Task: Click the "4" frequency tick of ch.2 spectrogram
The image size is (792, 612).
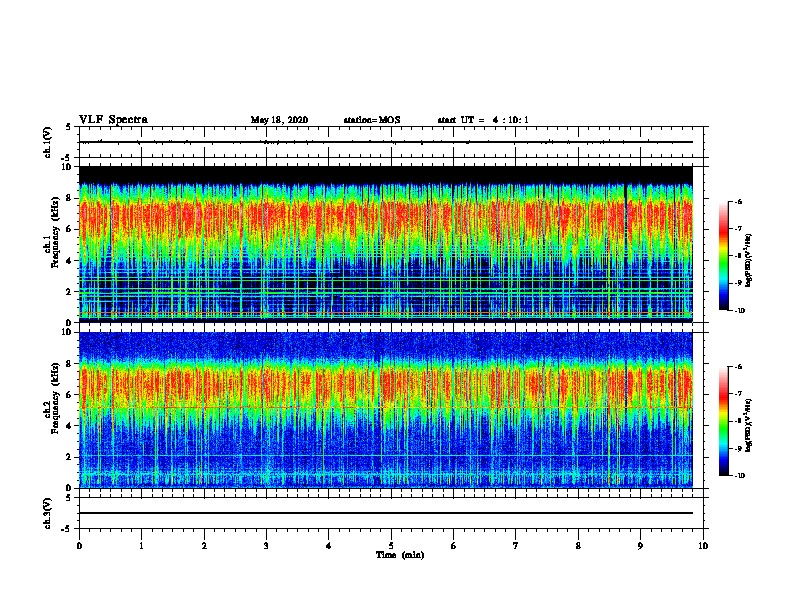Action: pyautogui.click(x=69, y=426)
